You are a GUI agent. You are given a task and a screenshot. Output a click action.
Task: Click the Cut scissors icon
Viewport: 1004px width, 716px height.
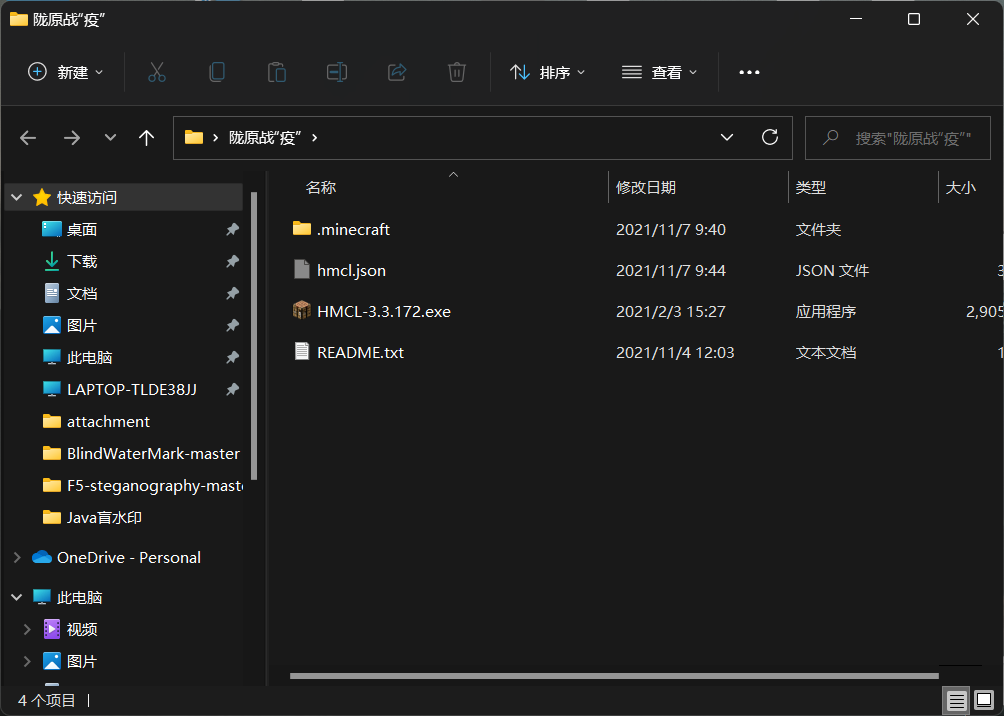(157, 72)
